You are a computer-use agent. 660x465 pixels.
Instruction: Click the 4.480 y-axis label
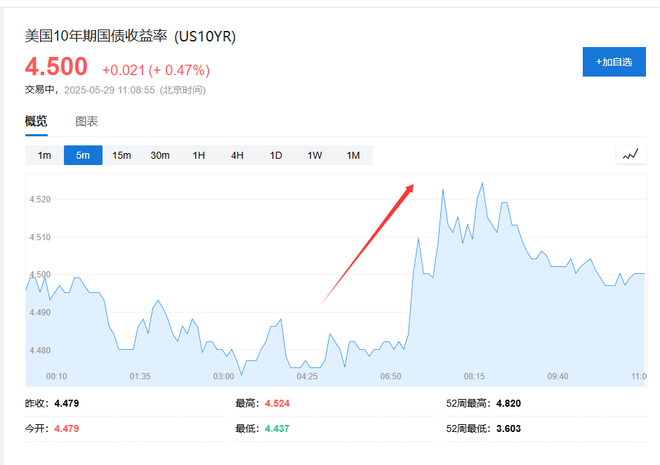coord(40,350)
